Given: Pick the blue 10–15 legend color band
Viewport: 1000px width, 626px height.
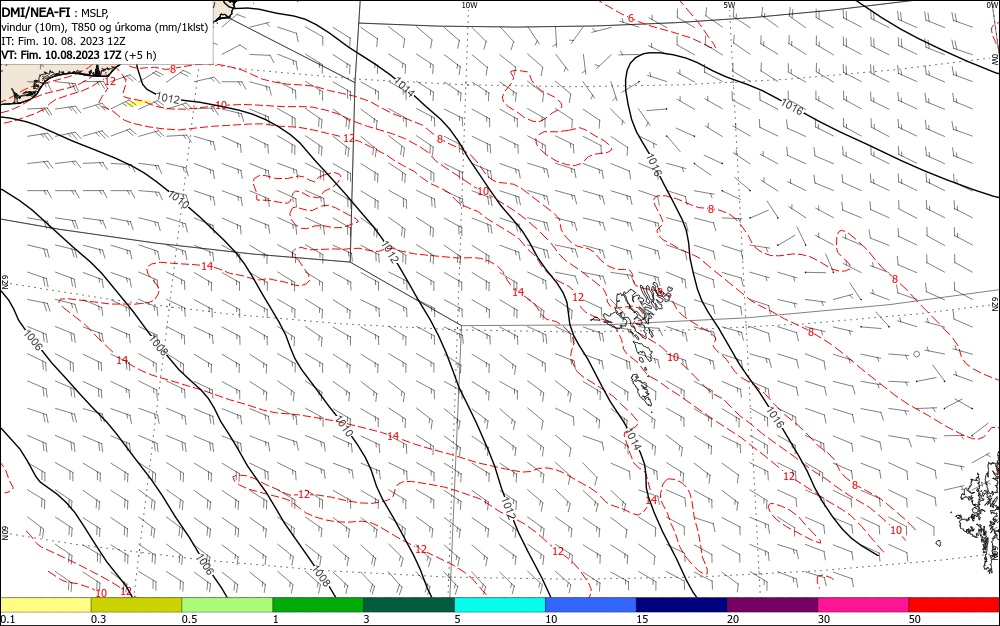Looking at the screenshot, I should [x=591, y=605].
